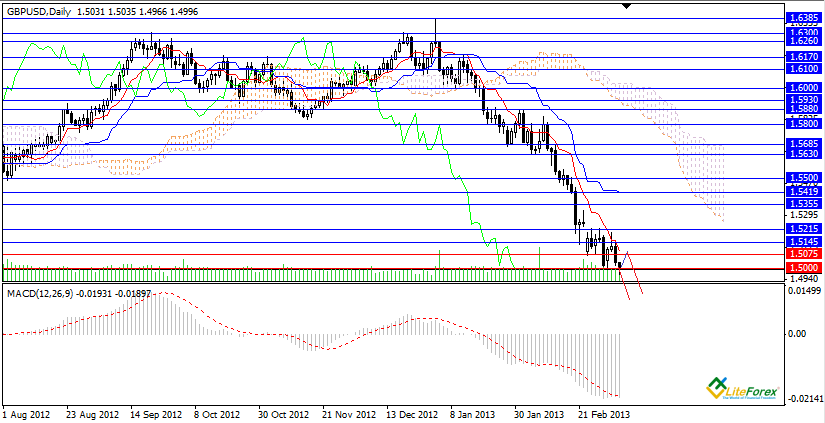Click the MACD 0.01499 axis value

click(x=803, y=290)
